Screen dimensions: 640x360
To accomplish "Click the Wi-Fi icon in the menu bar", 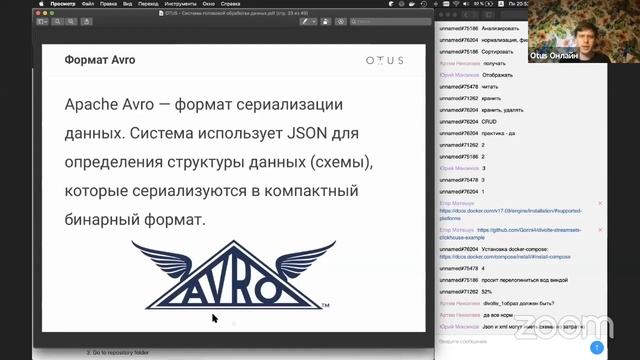I will (x=456, y=4).
